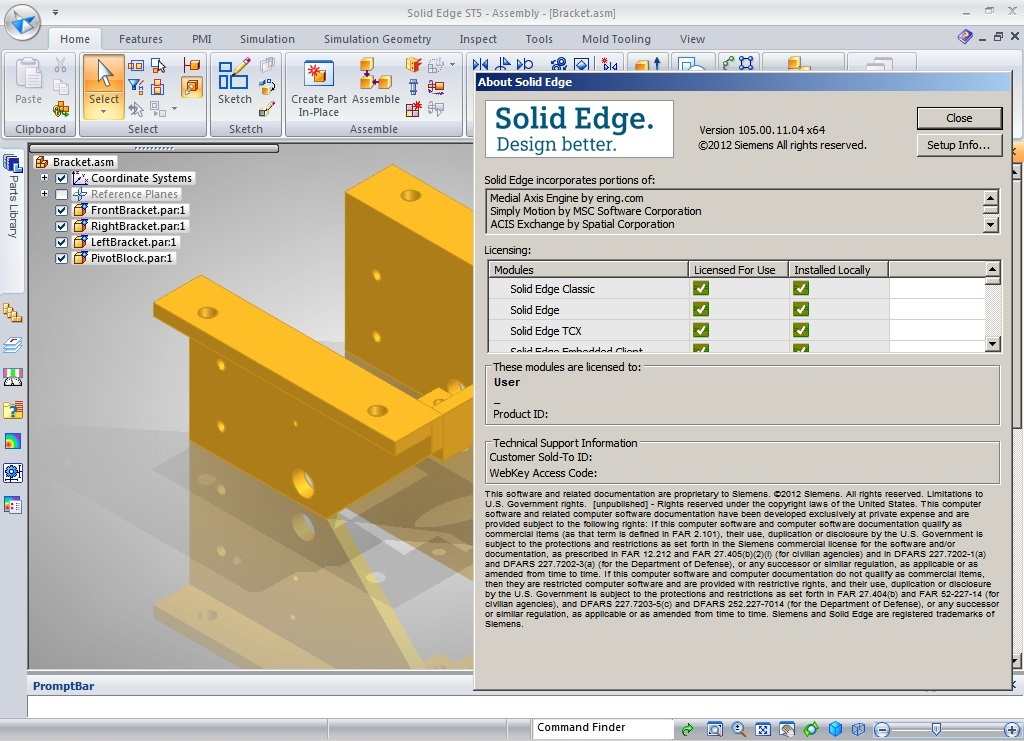1024x741 pixels.
Task: Click down arrow in incorporated portions list
Action: [991, 225]
